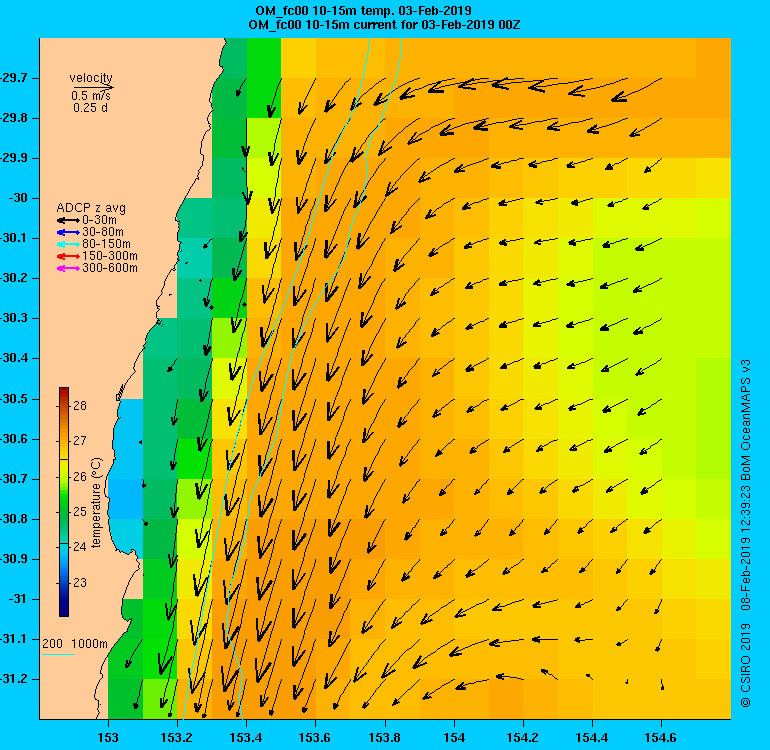Click the '-30.2' latitude axis label
This screenshot has height=750, width=770.
pos(13,278)
